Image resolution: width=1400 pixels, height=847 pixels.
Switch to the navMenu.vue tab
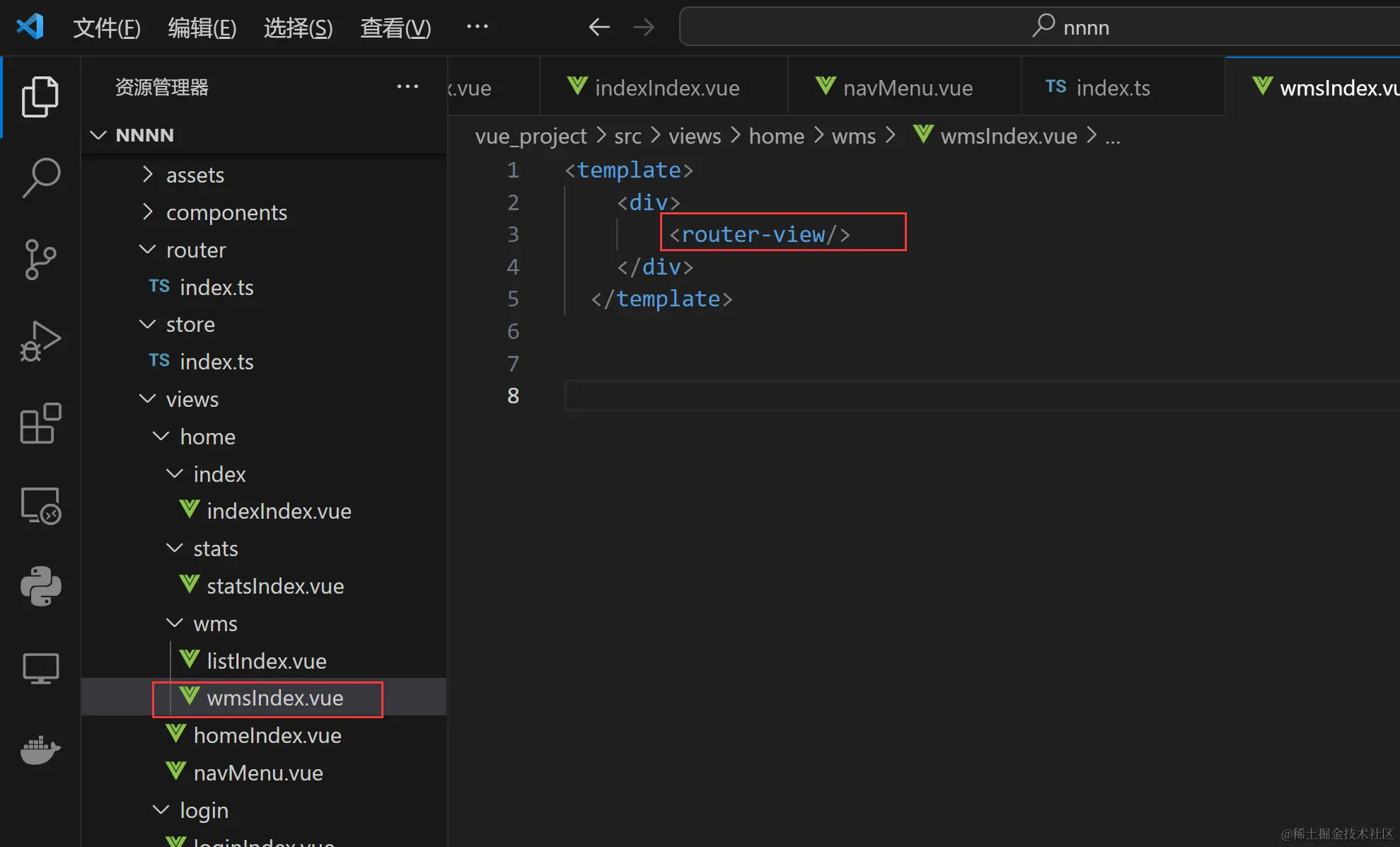(x=907, y=88)
